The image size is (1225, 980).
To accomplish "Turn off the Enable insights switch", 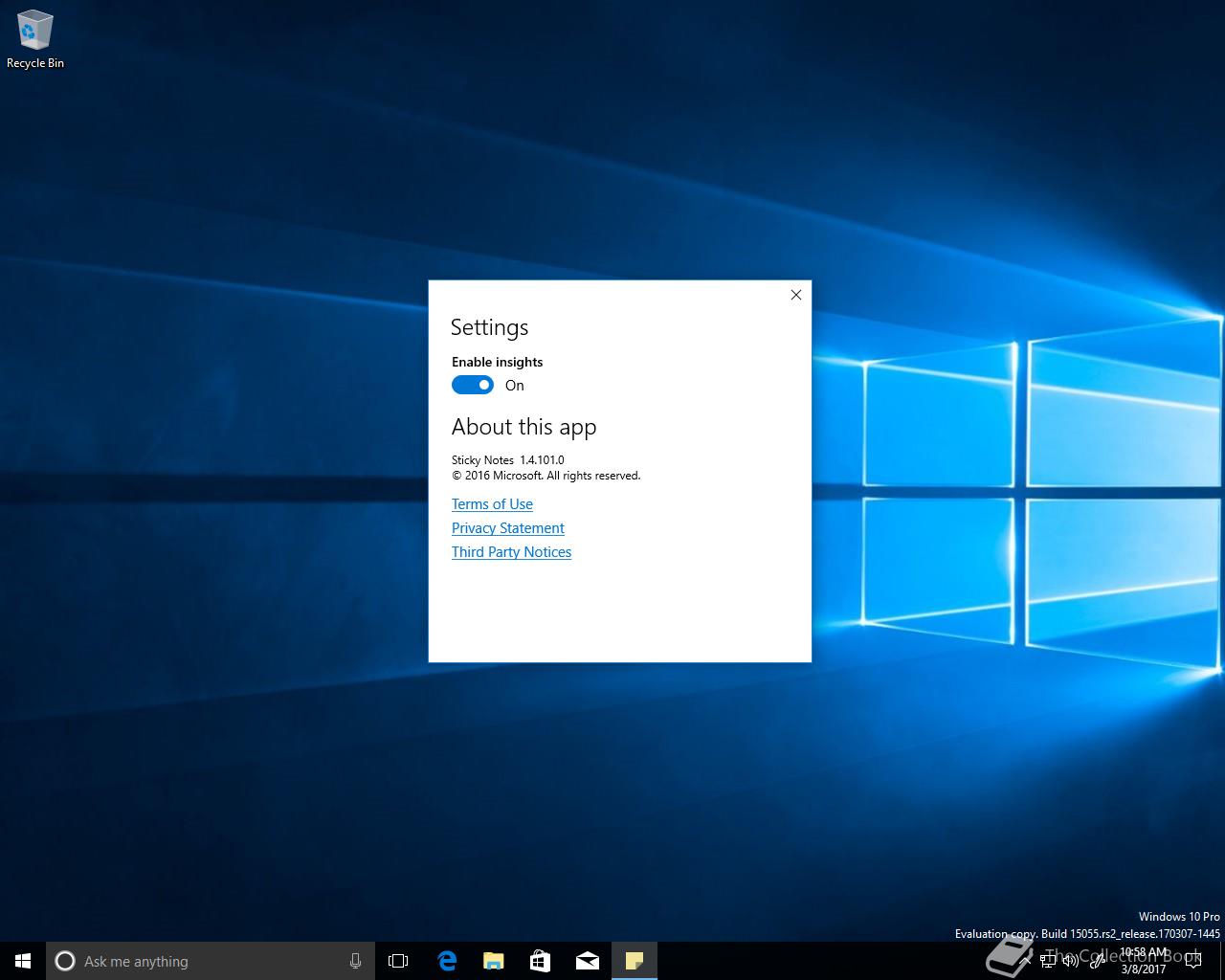I will [x=473, y=385].
